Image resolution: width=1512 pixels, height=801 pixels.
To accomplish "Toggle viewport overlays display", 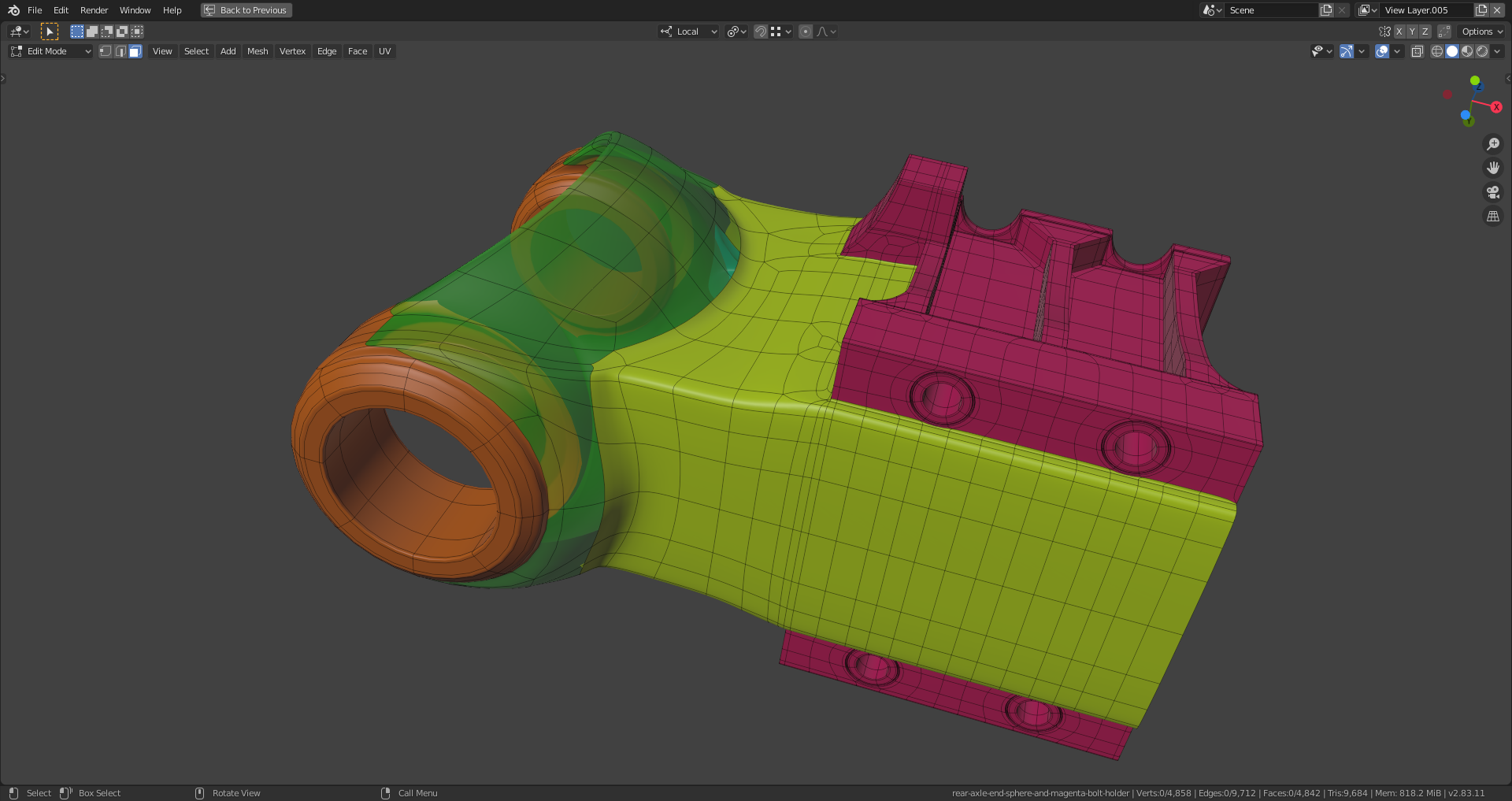I will click(1382, 51).
